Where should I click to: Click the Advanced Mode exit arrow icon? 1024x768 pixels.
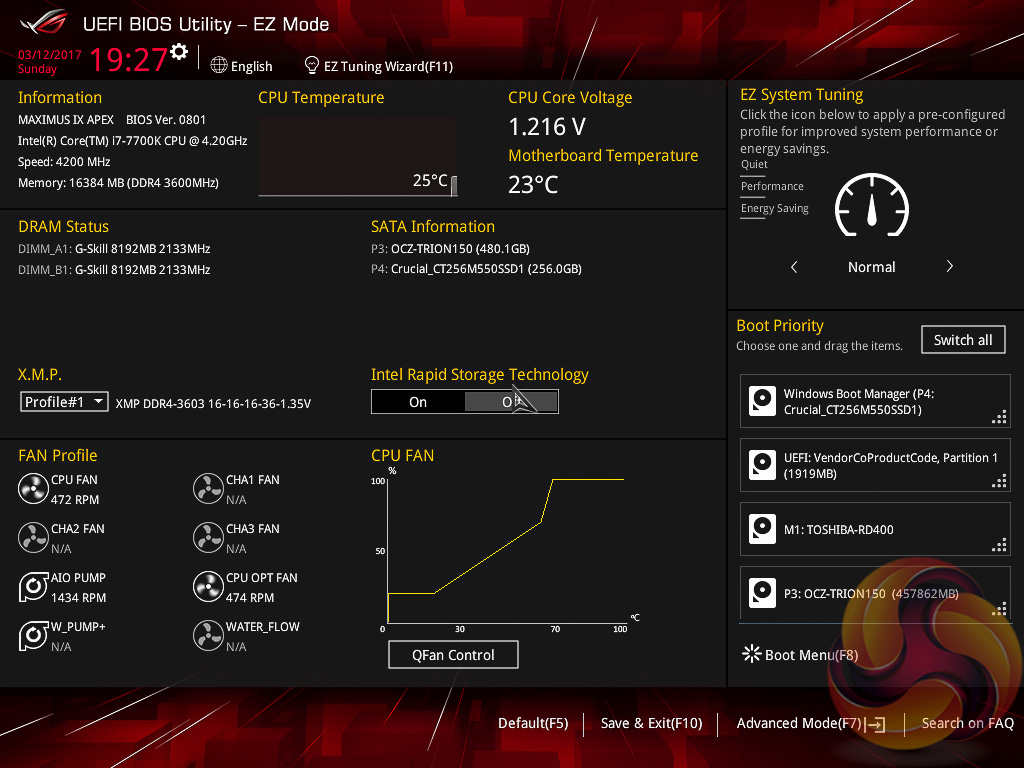pos(875,724)
